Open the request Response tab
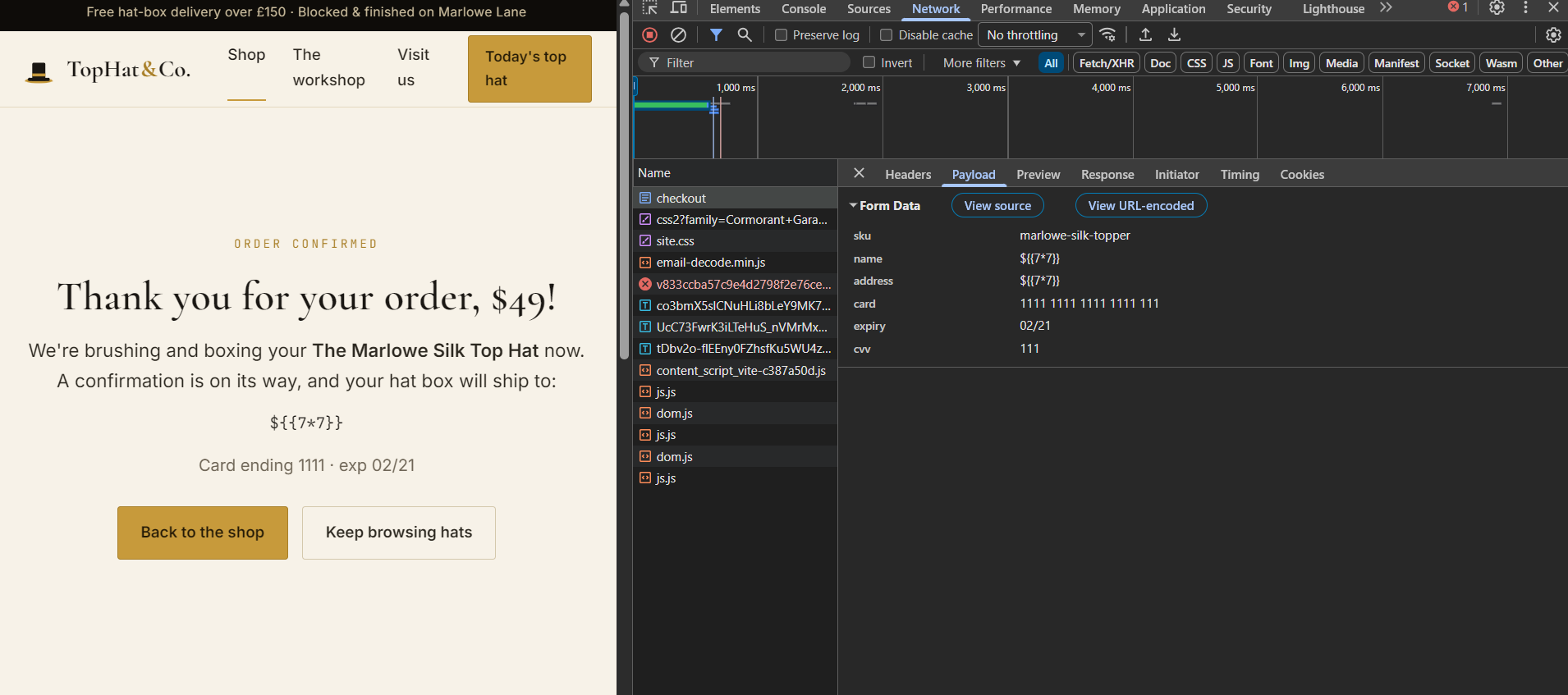This screenshot has width=1568, height=695. (1107, 175)
